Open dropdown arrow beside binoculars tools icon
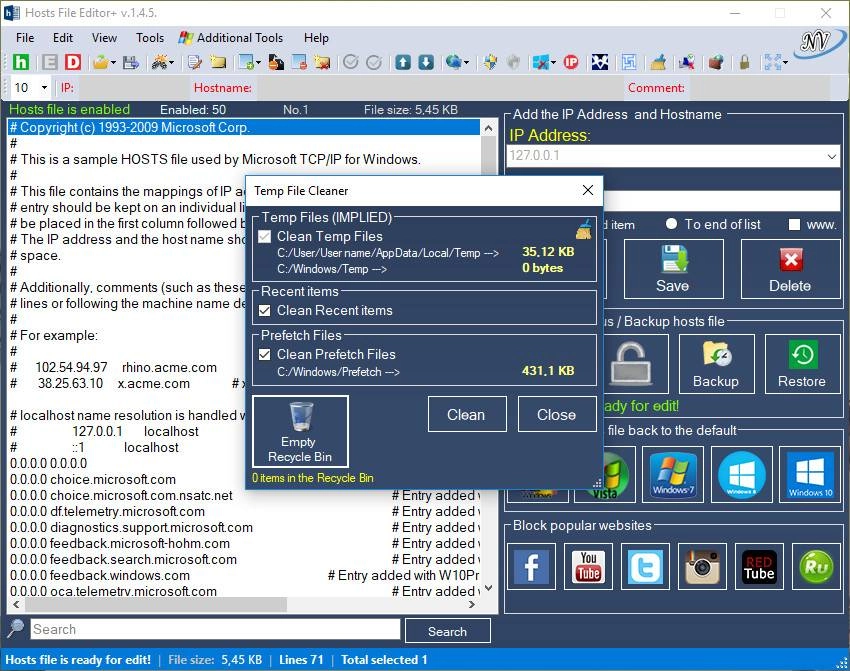This screenshot has width=850, height=671. pos(171,63)
